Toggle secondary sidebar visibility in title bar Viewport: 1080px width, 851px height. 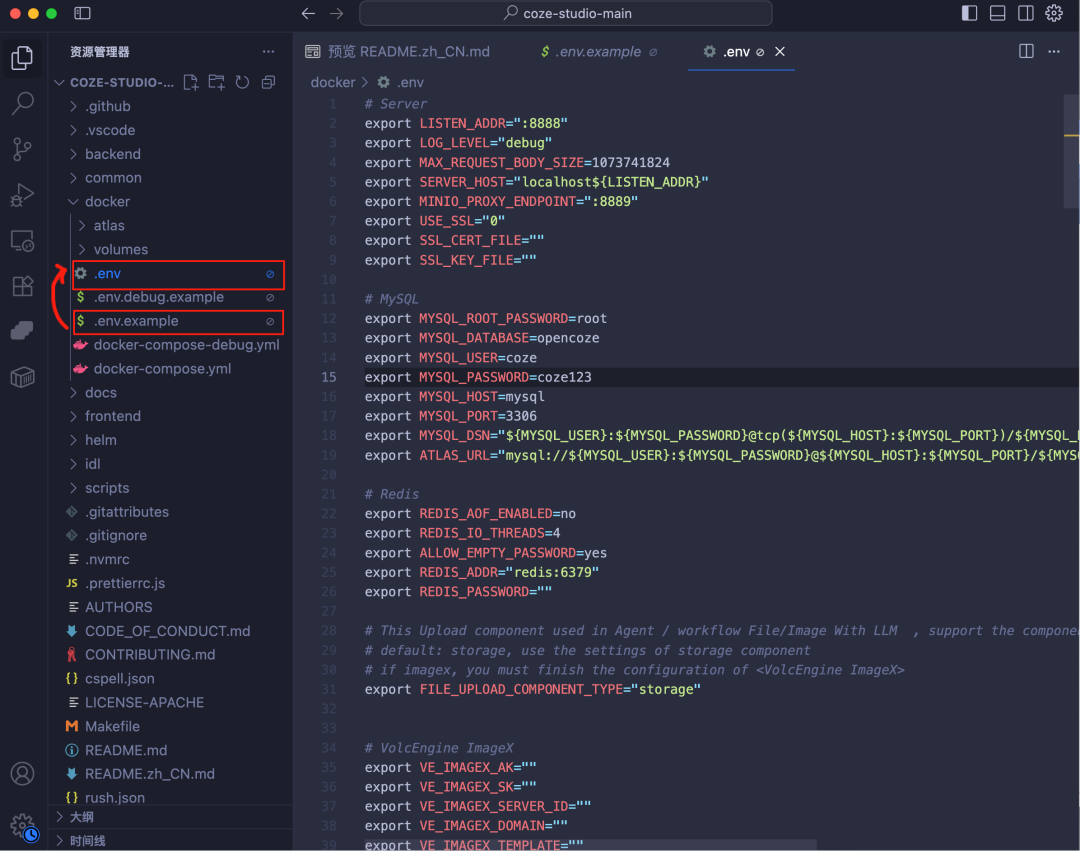coord(1026,13)
